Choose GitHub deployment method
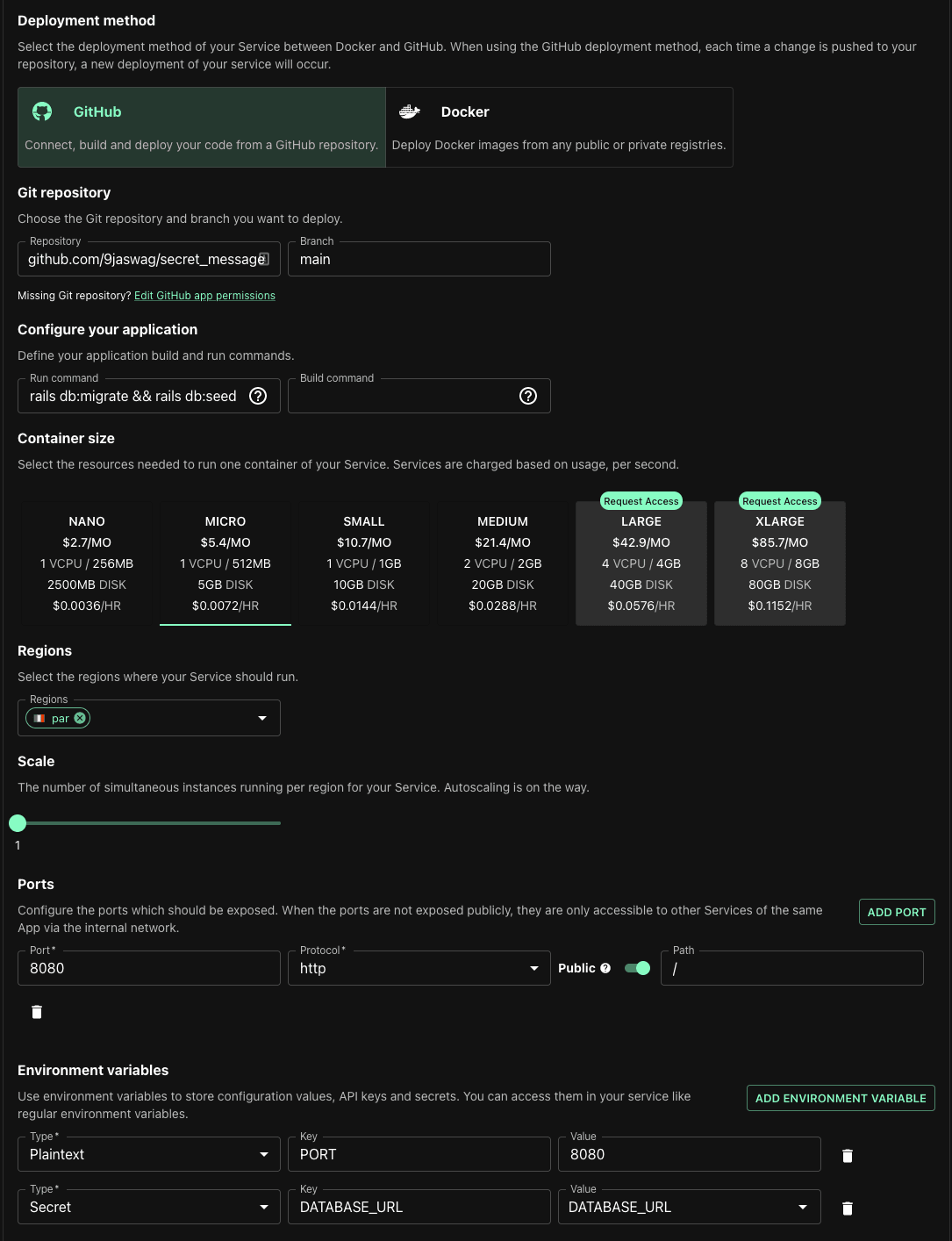952x1241 pixels. [202, 127]
